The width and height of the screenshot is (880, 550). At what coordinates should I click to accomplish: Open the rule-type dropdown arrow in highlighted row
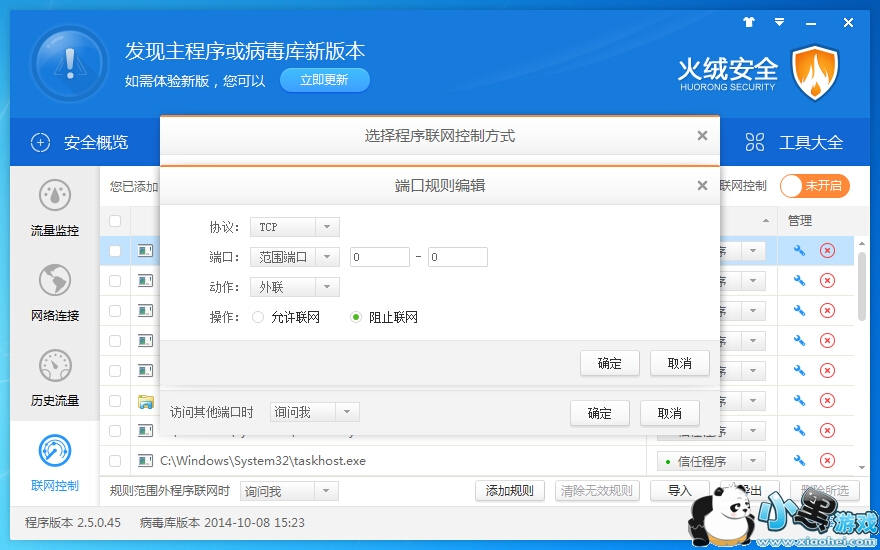(x=753, y=251)
